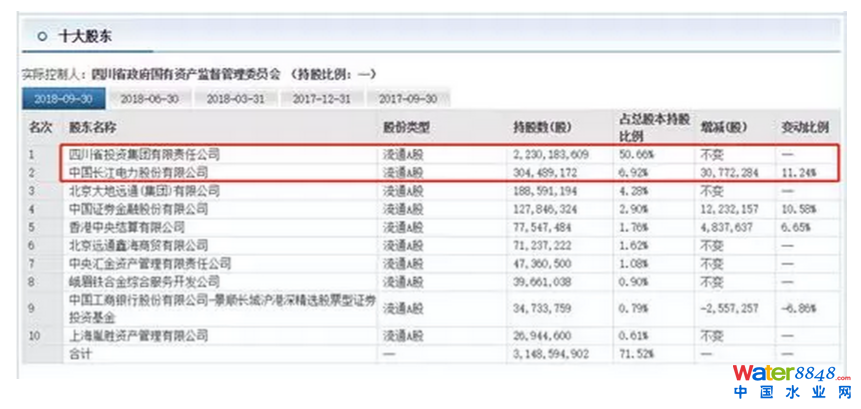The image size is (861, 409).
Task: Click the 股份类型 column header
Action: point(405,127)
